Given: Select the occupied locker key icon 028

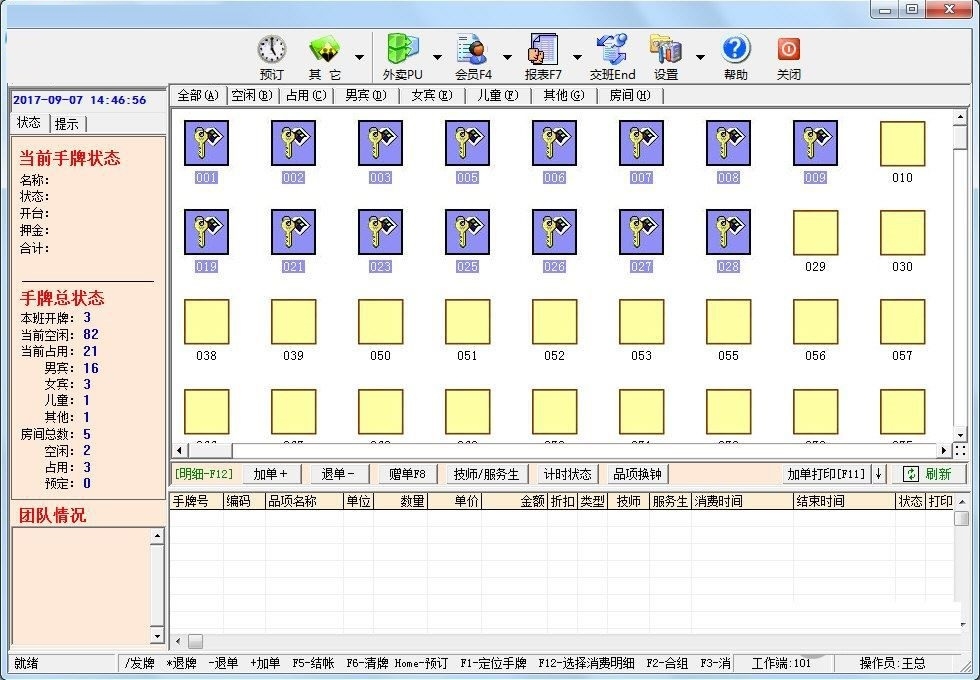Looking at the screenshot, I should pos(728,232).
